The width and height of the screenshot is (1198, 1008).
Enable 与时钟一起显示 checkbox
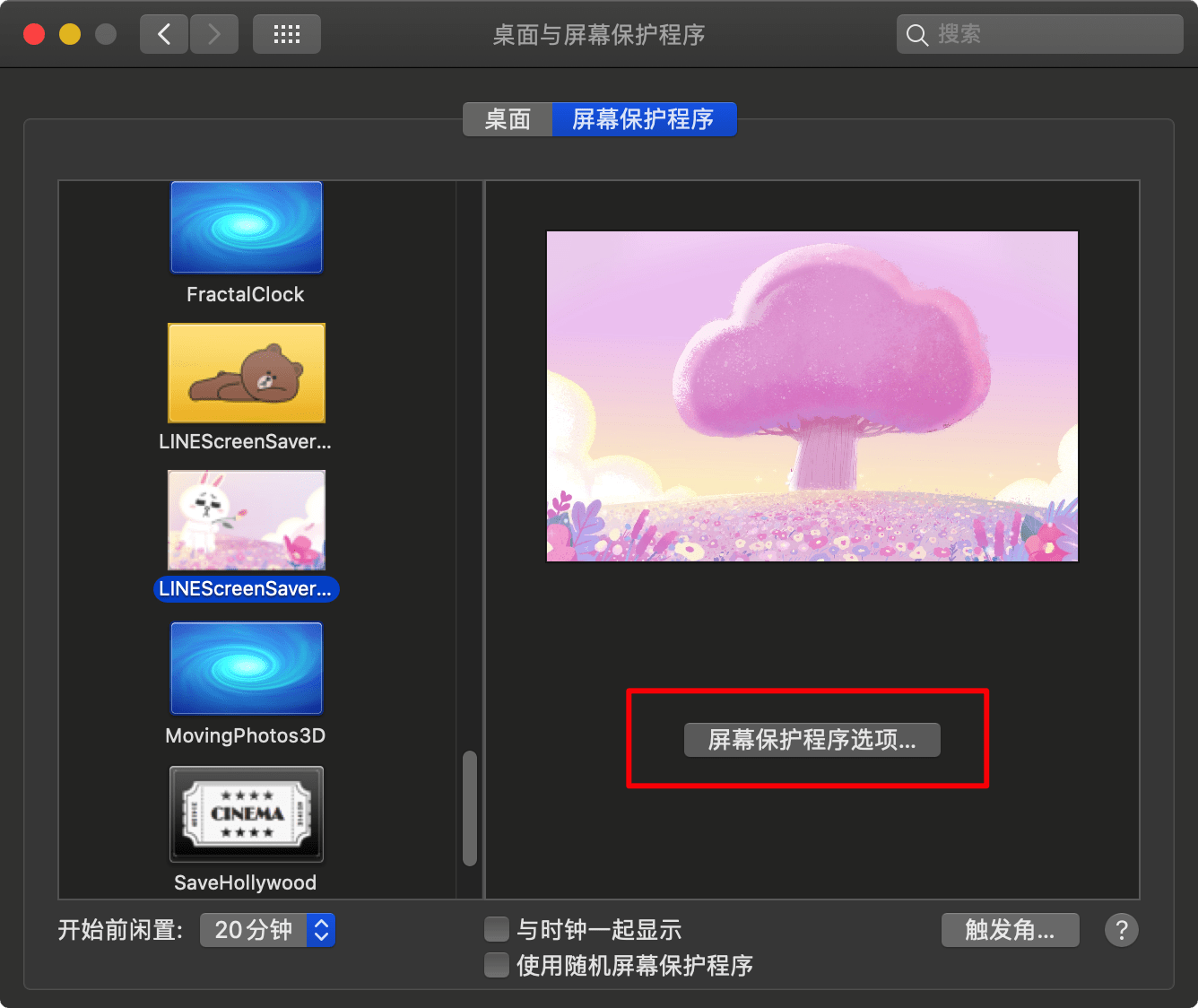(x=496, y=928)
